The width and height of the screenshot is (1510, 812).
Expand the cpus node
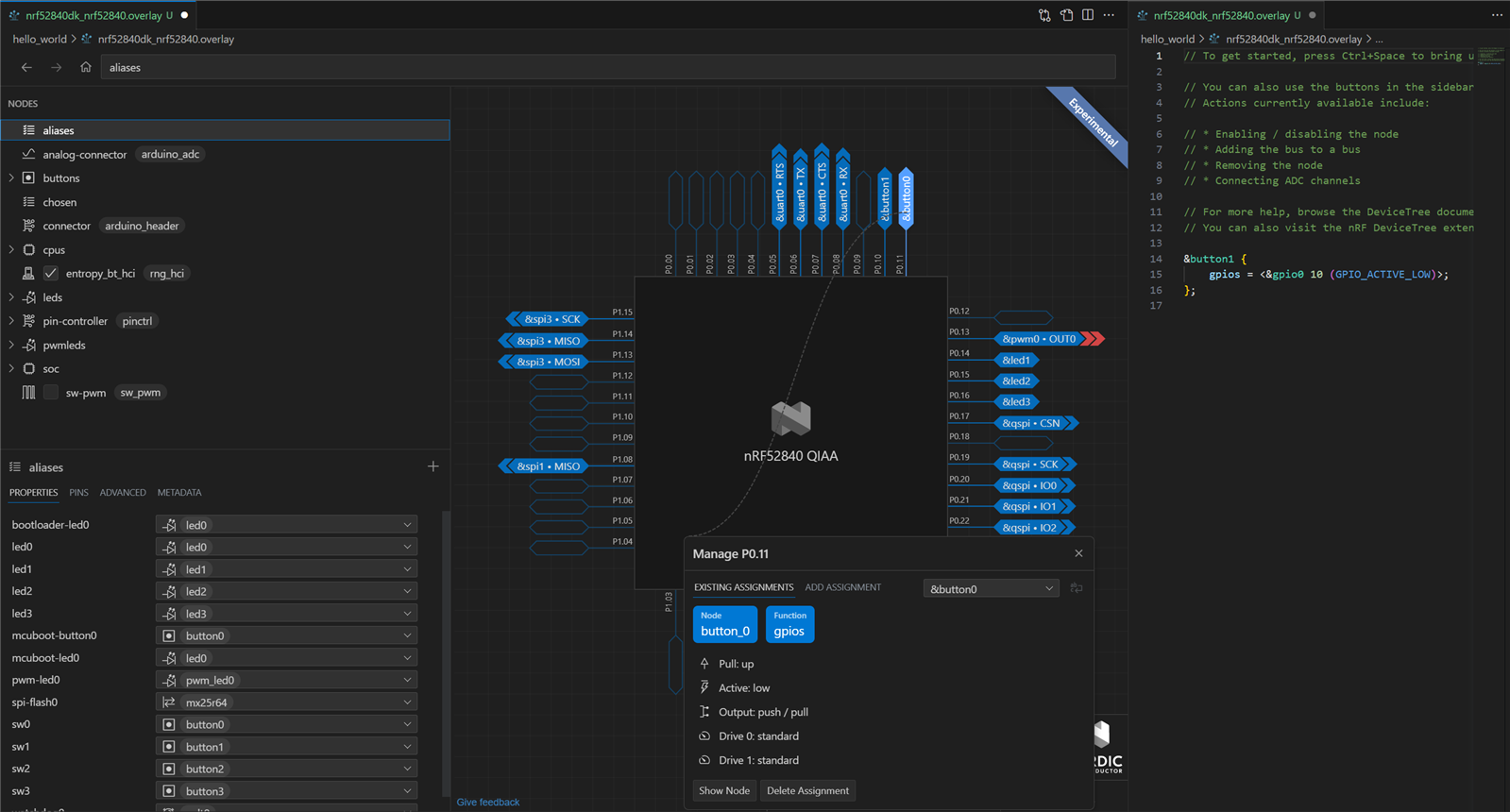pyautogui.click(x=11, y=250)
